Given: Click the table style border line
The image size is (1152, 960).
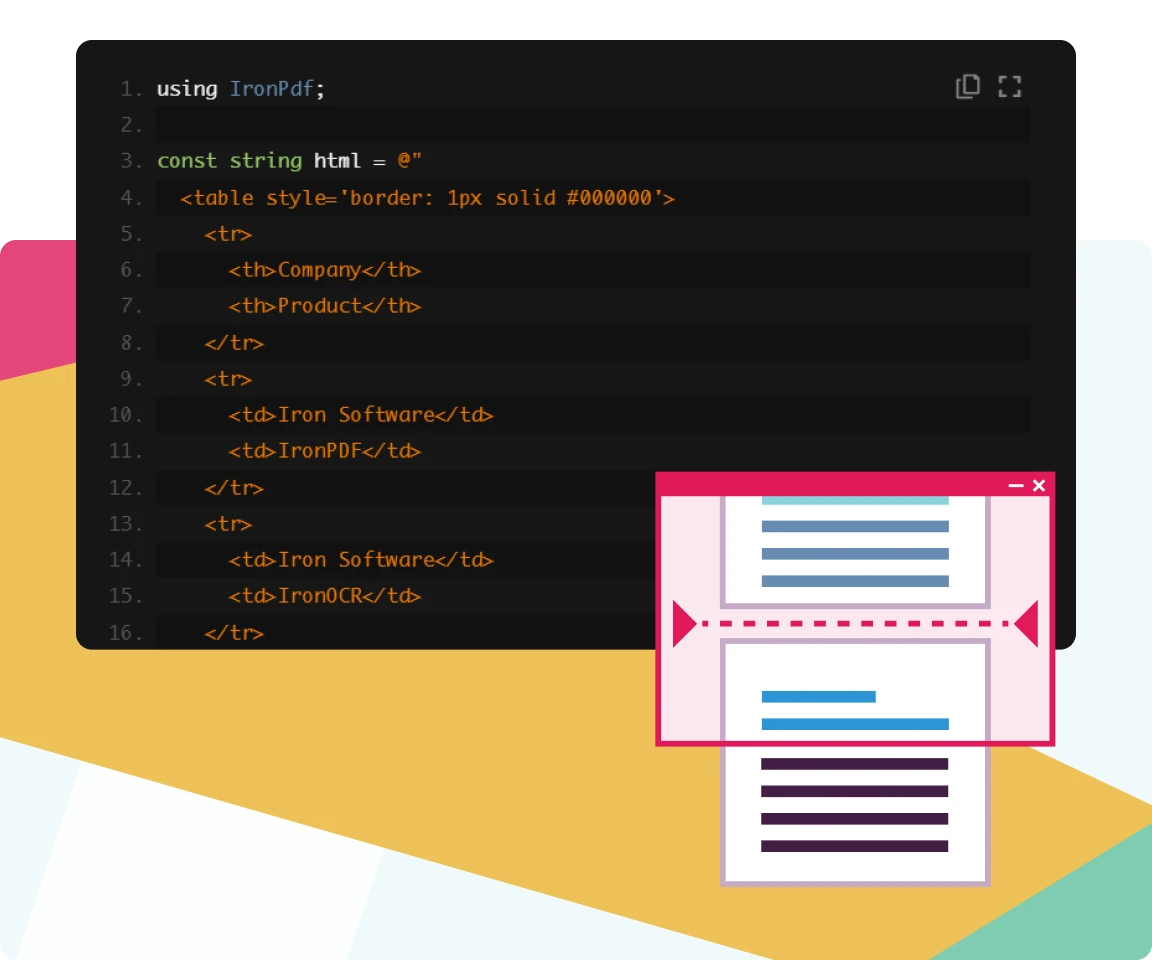Looking at the screenshot, I should pyautogui.click(x=427, y=198).
